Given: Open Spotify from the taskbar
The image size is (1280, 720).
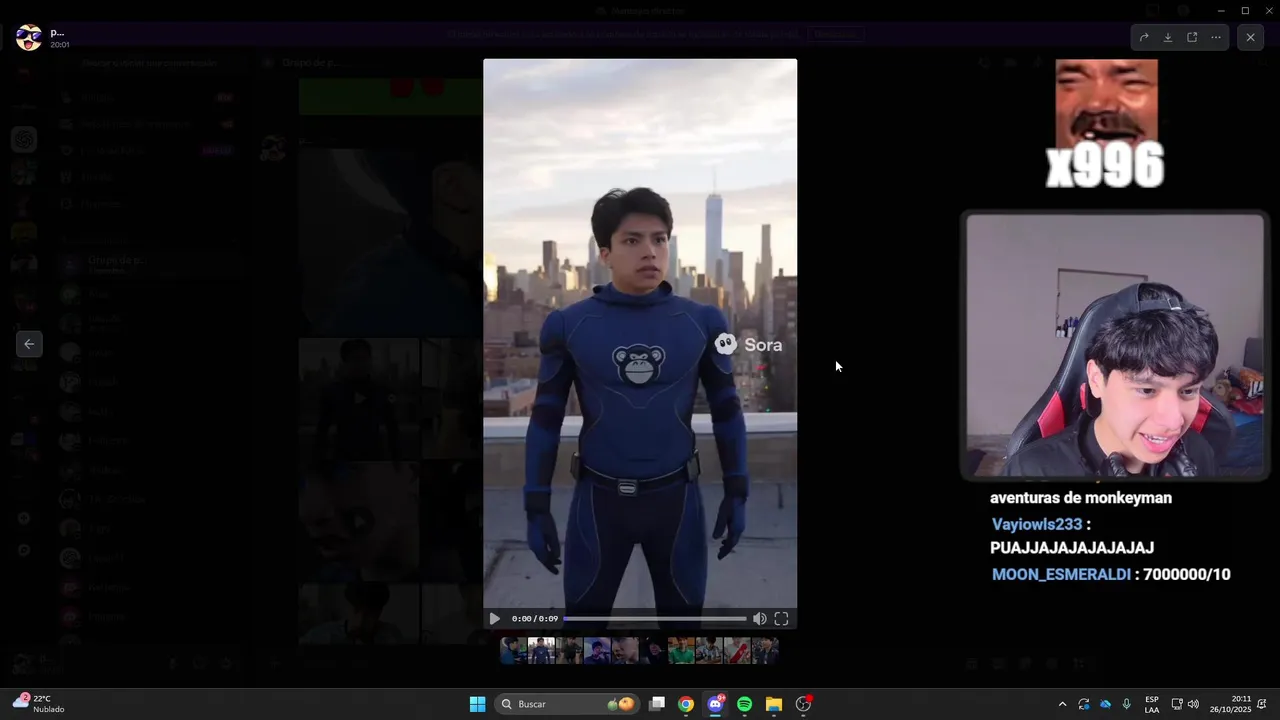Looking at the screenshot, I should (744, 704).
